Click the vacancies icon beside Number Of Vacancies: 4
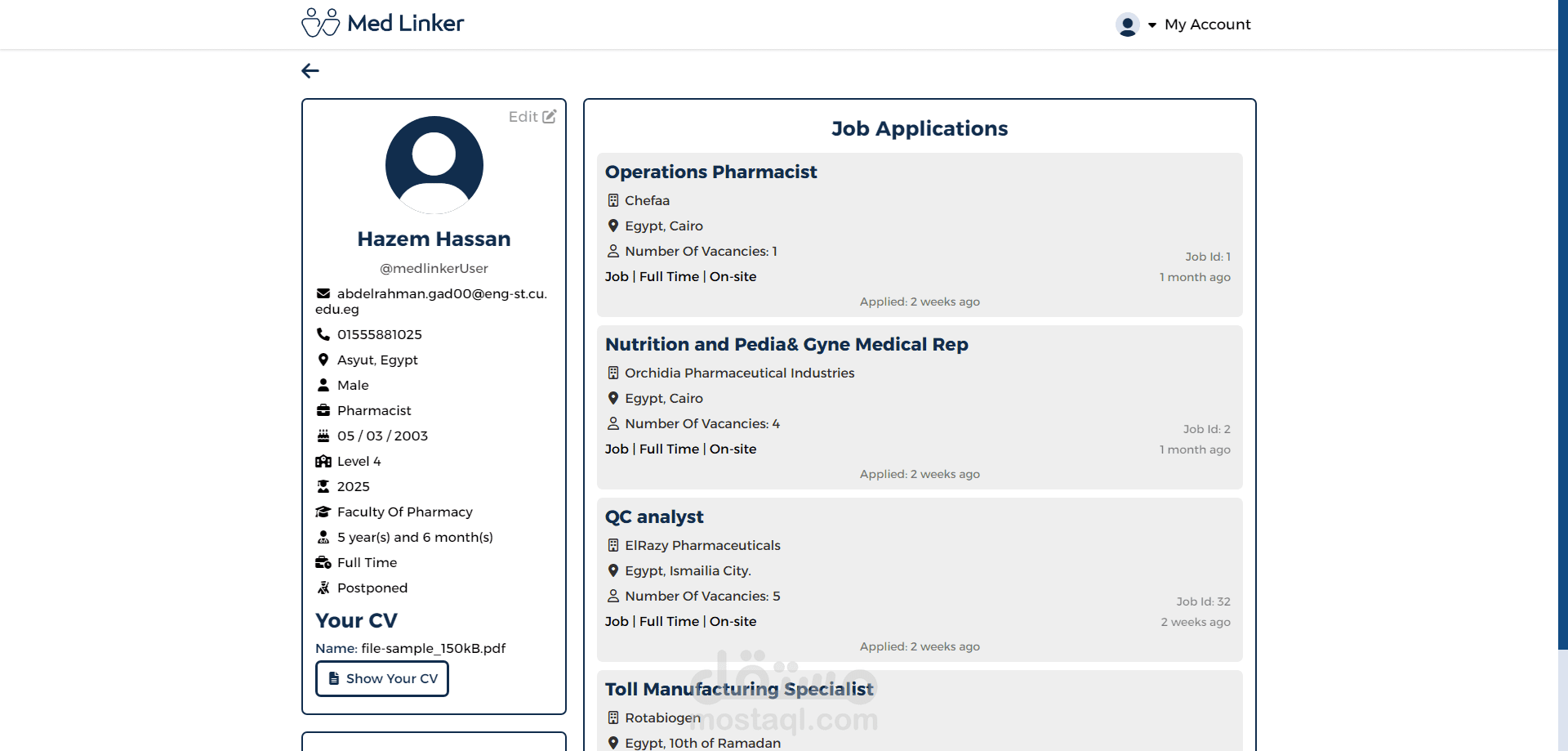 click(613, 423)
